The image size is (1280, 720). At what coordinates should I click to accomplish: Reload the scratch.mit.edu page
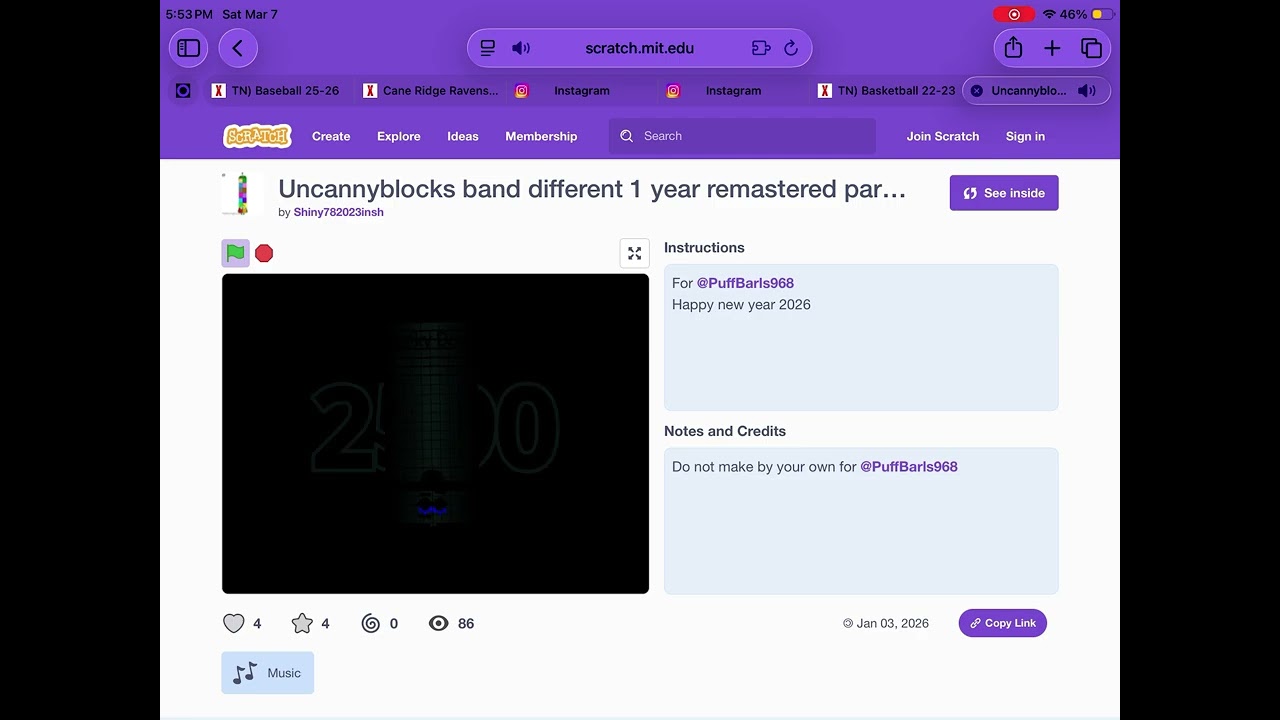[791, 48]
